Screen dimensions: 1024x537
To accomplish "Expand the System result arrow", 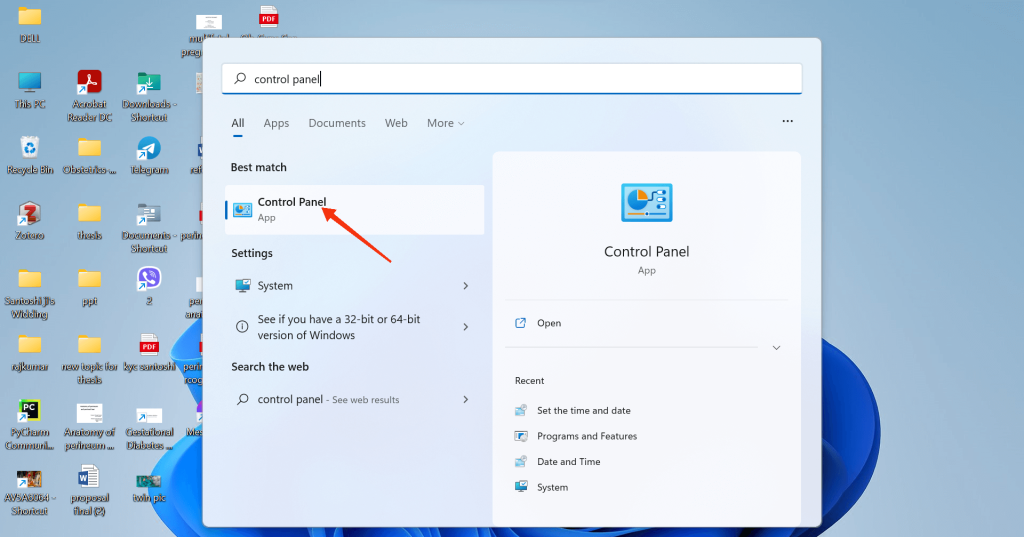I will [466, 285].
